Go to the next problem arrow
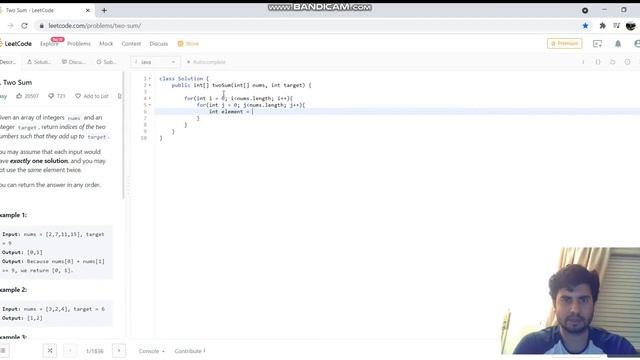Screen dimensions: 640x360 pos(119,351)
